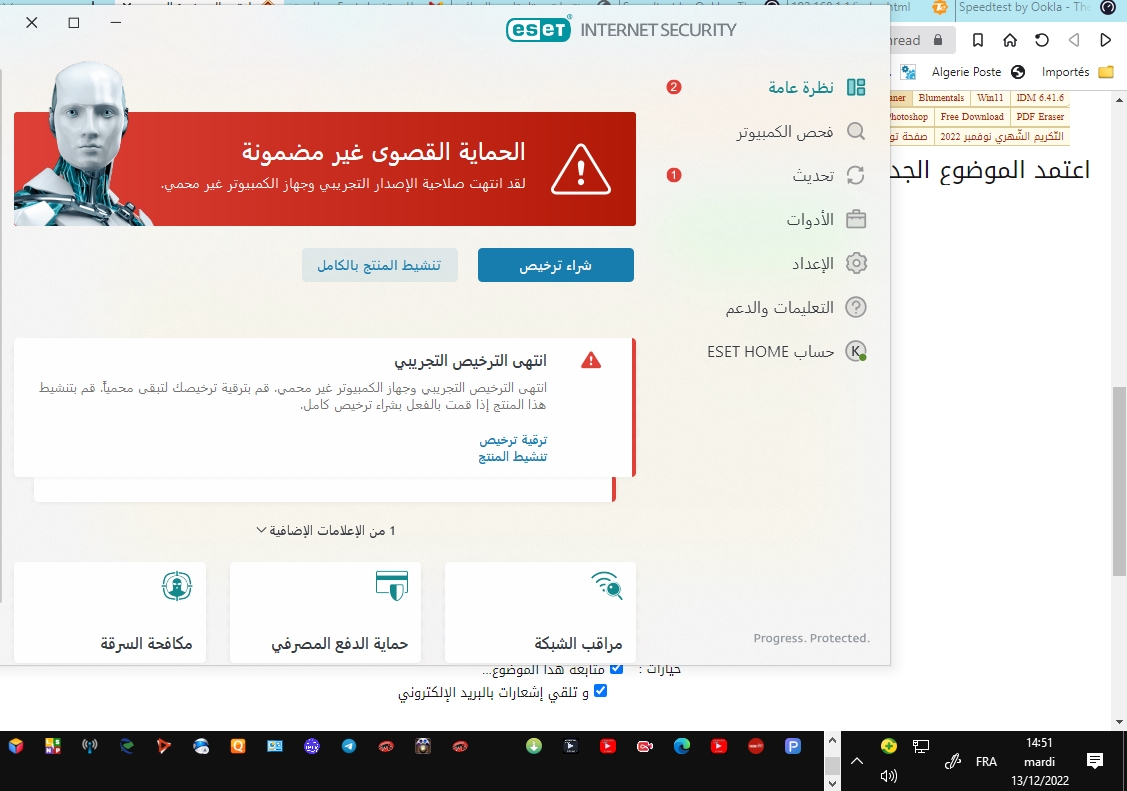Open the Win11 link on webpage

click(990, 98)
